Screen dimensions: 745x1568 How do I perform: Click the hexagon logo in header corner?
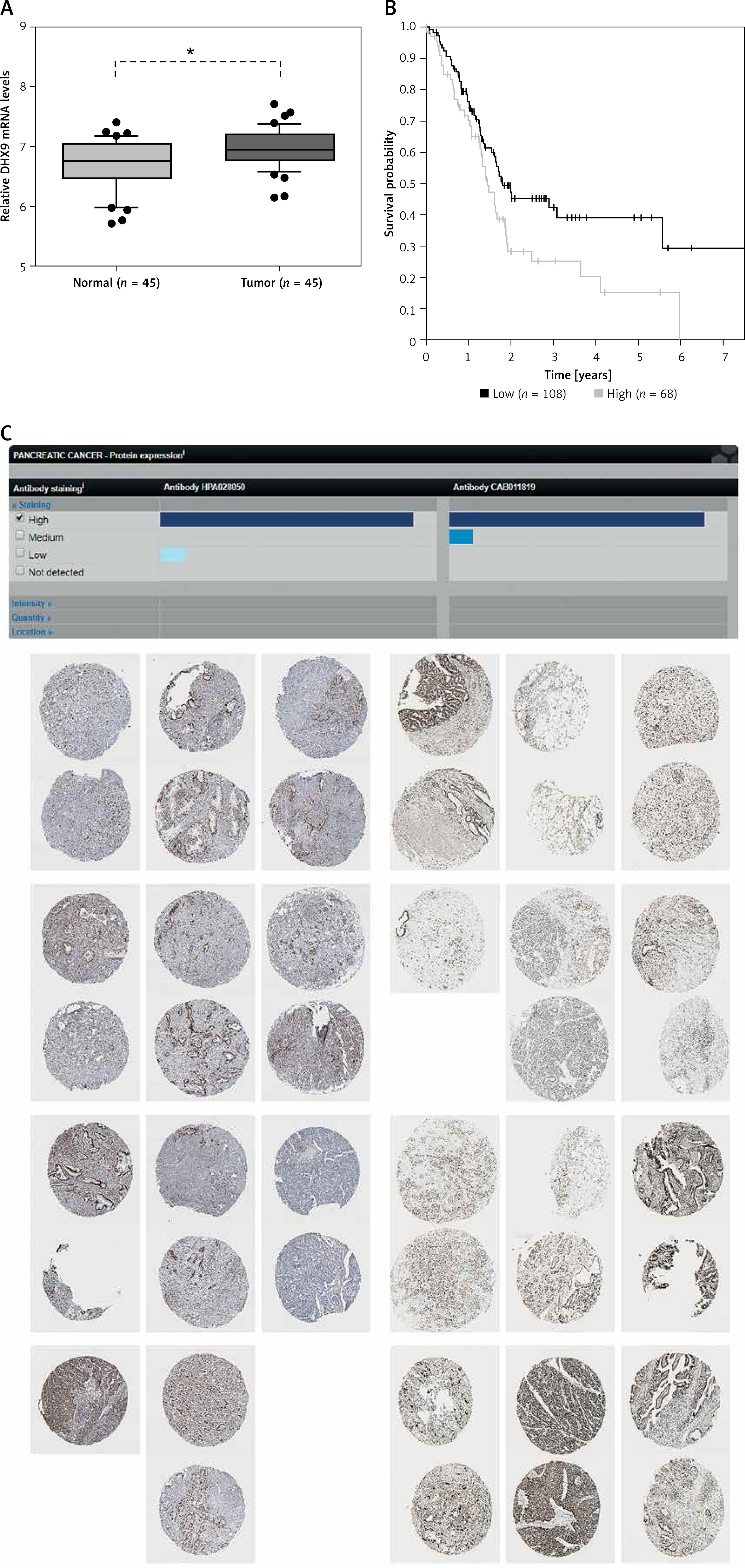725,455
